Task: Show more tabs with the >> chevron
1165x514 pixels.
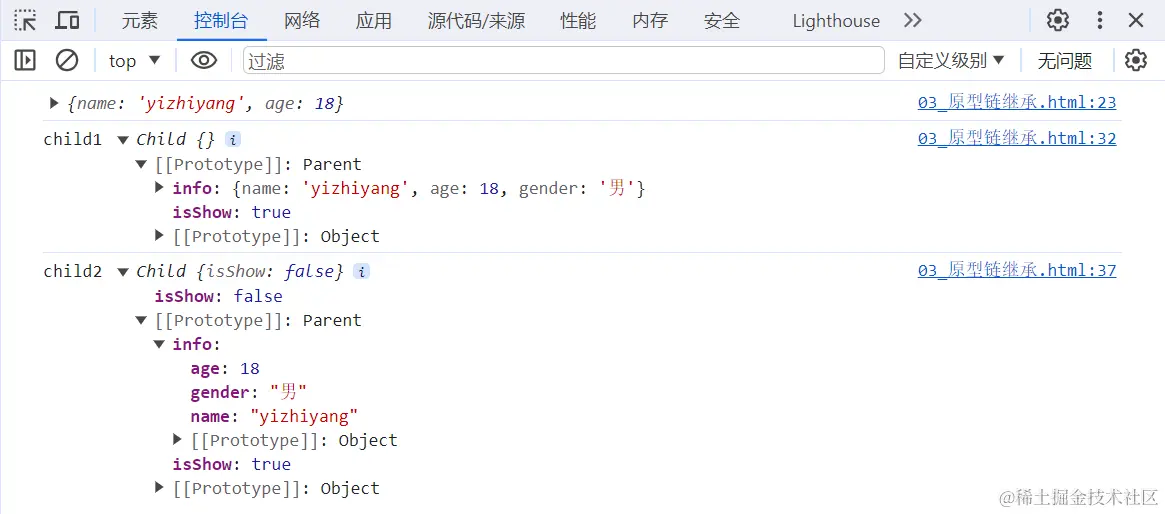Action: (x=912, y=20)
